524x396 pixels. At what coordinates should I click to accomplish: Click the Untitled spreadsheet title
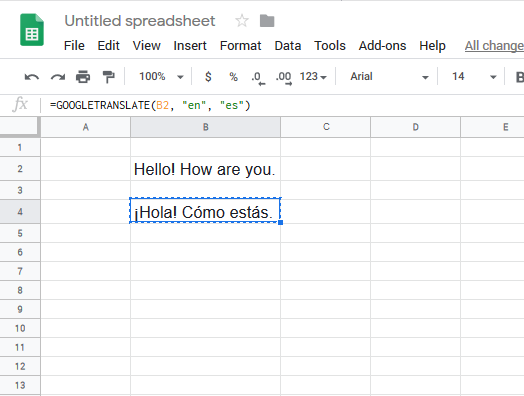(x=140, y=21)
